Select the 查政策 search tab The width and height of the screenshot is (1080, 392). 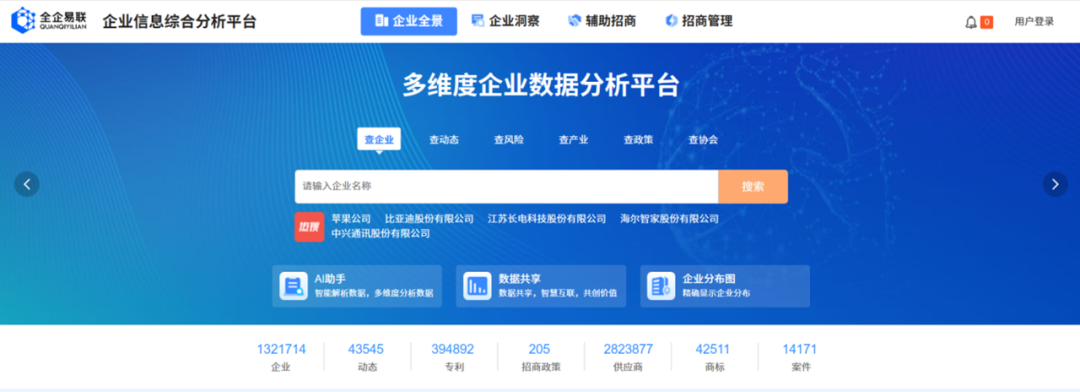click(638, 139)
